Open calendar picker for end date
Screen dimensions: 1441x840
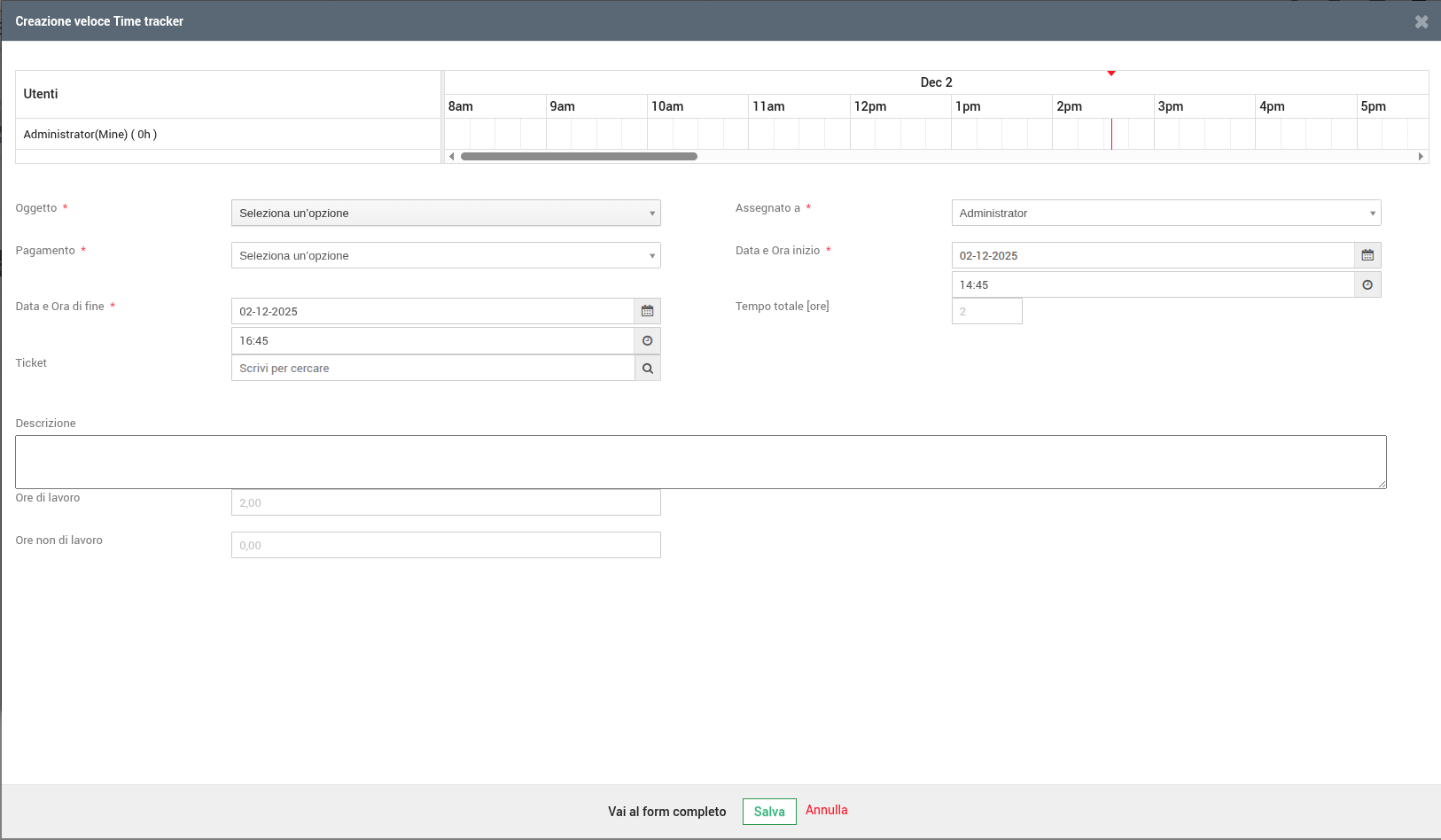pos(647,311)
